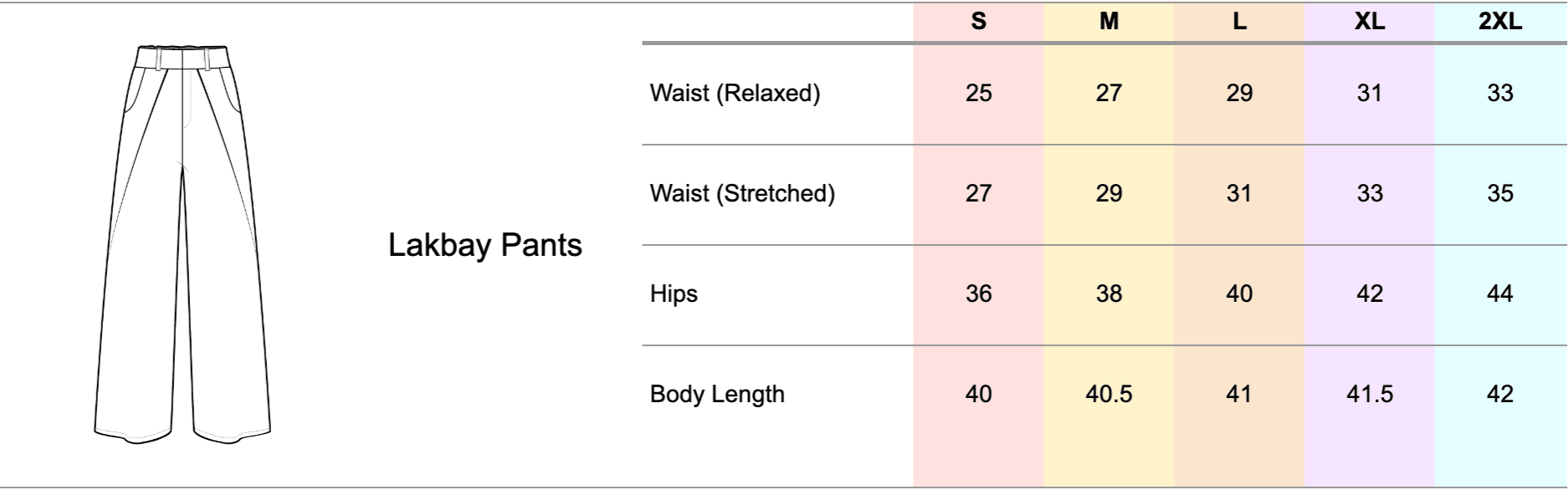
Task: Select the 2XL size column header
Action: [x=1499, y=22]
